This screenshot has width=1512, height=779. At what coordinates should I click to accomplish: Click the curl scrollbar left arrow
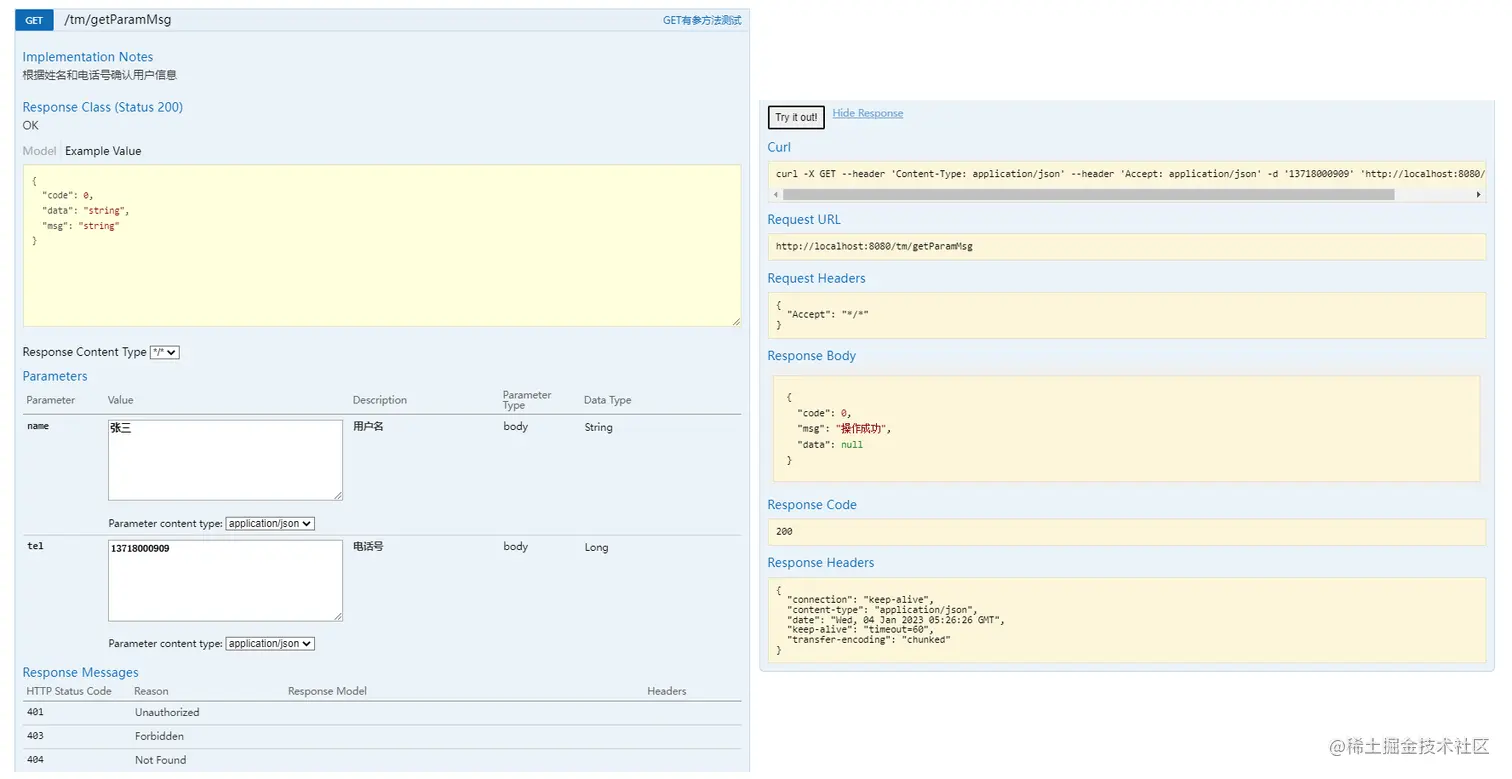click(x=777, y=194)
